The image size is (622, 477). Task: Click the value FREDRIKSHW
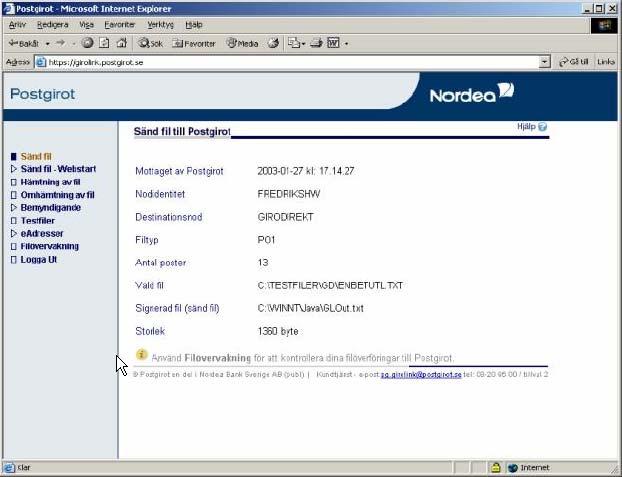pos(289,194)
